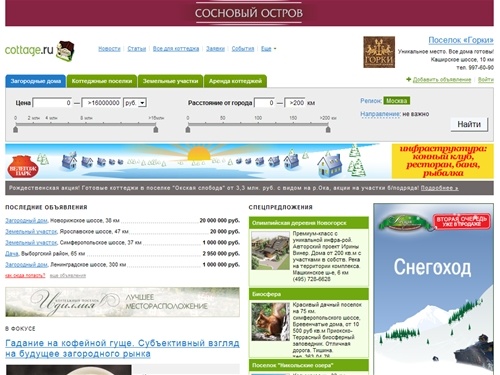Select the Коттеджные поселки tab
The width and height of the screenshot is (500, 375).
tap(102, 81)
